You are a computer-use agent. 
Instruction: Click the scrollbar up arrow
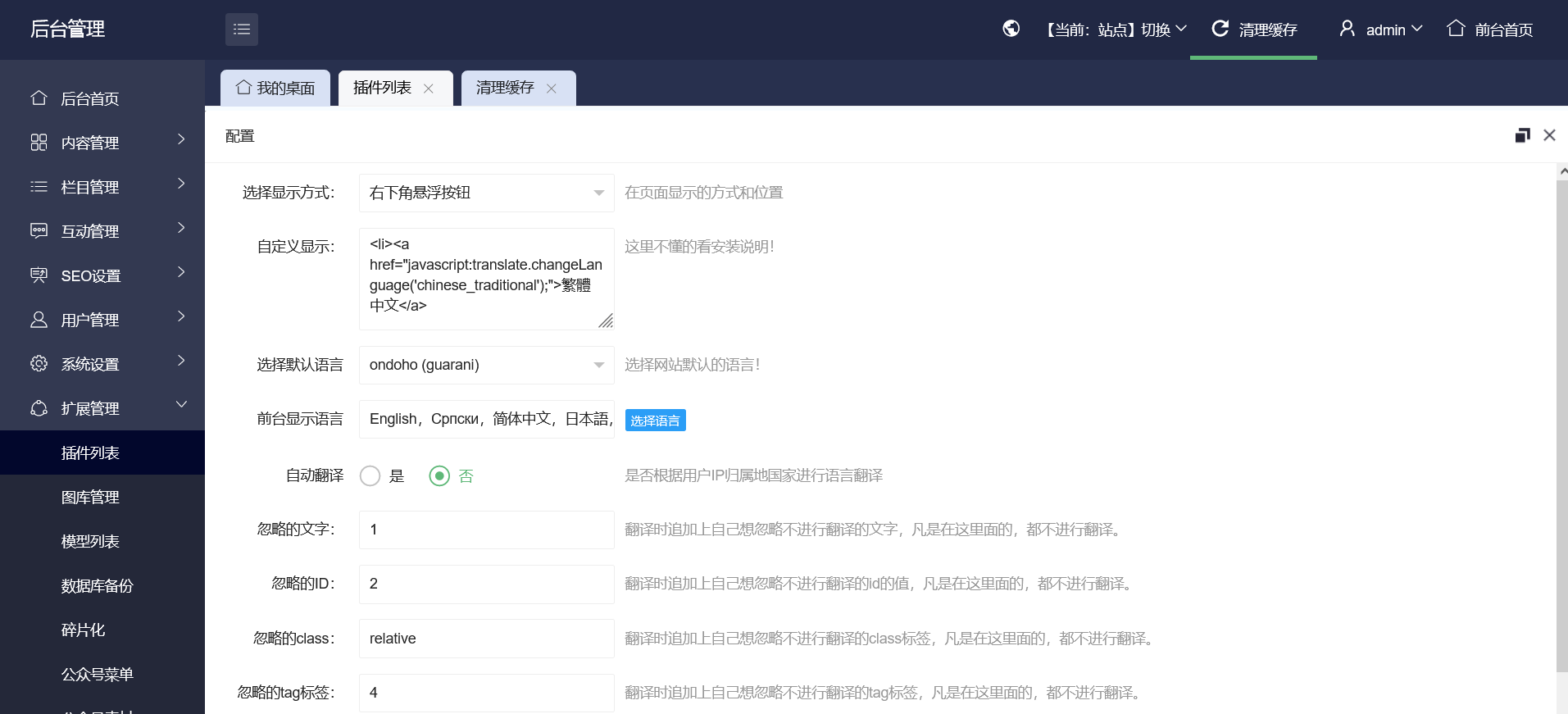coord(1563,171)
